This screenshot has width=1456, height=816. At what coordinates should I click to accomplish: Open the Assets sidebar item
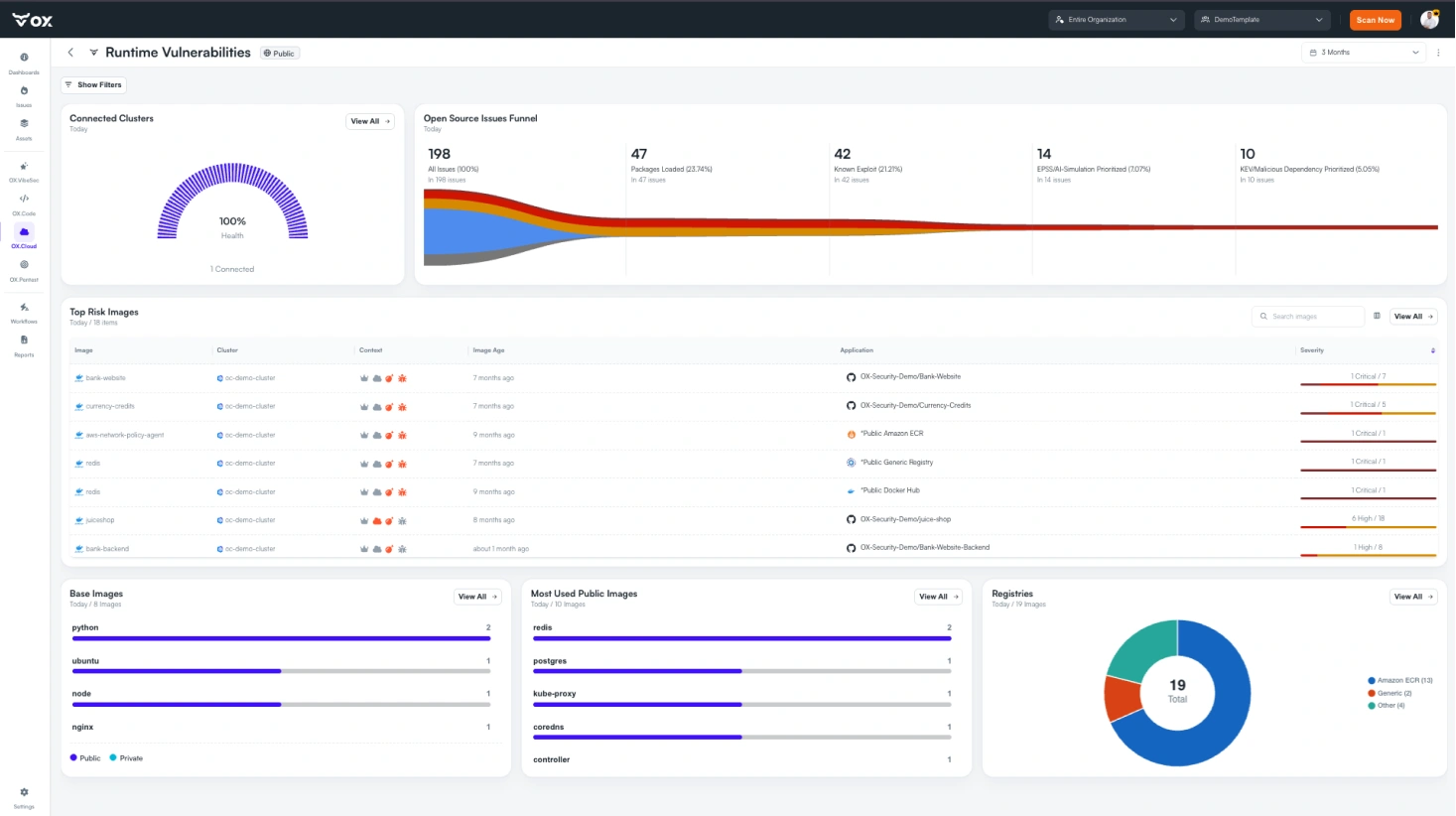[x=24, y=129]
